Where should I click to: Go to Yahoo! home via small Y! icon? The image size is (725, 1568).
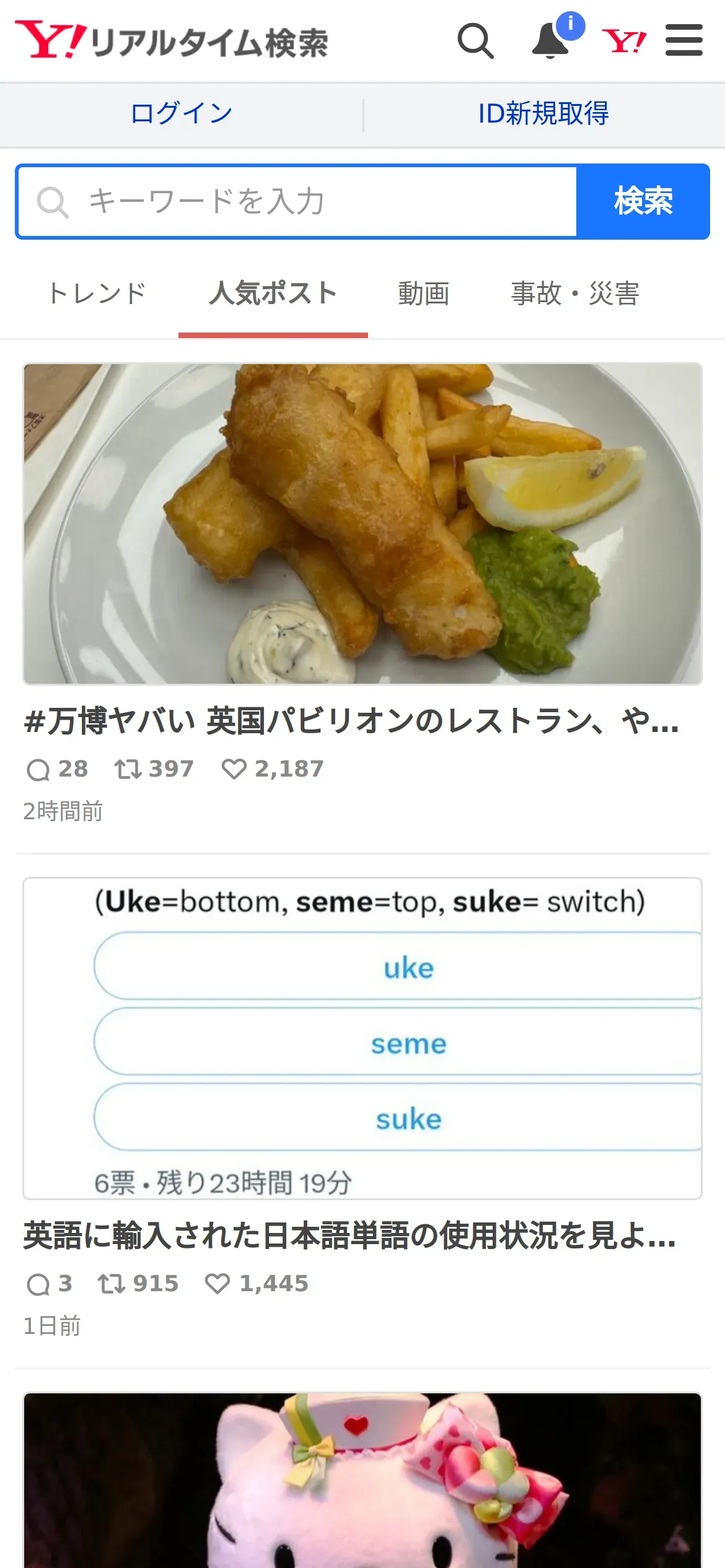click(624, 41)
